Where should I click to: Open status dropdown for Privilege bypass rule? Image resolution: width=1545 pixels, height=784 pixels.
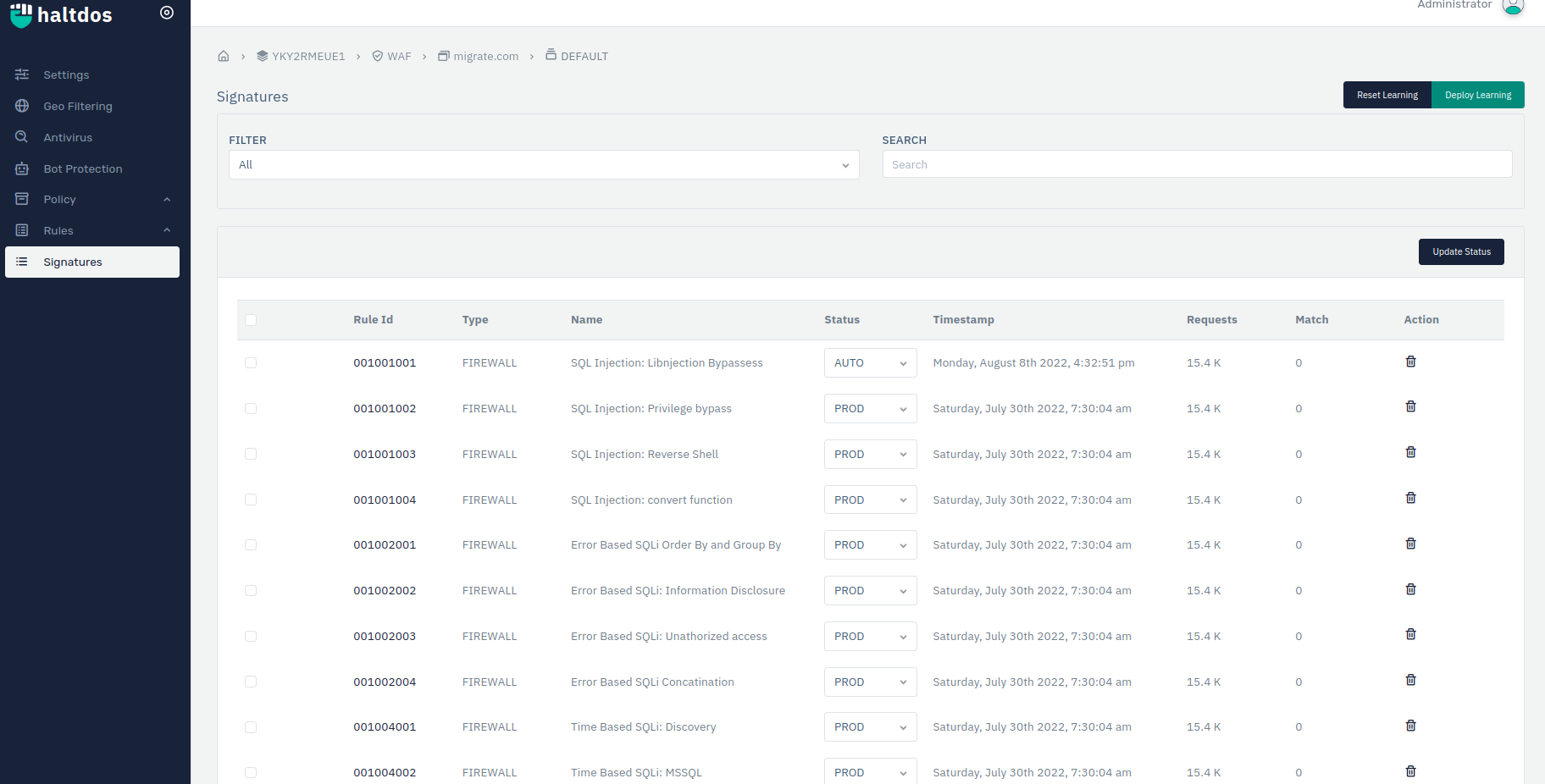pyautogui.click(x=870, y=408)
